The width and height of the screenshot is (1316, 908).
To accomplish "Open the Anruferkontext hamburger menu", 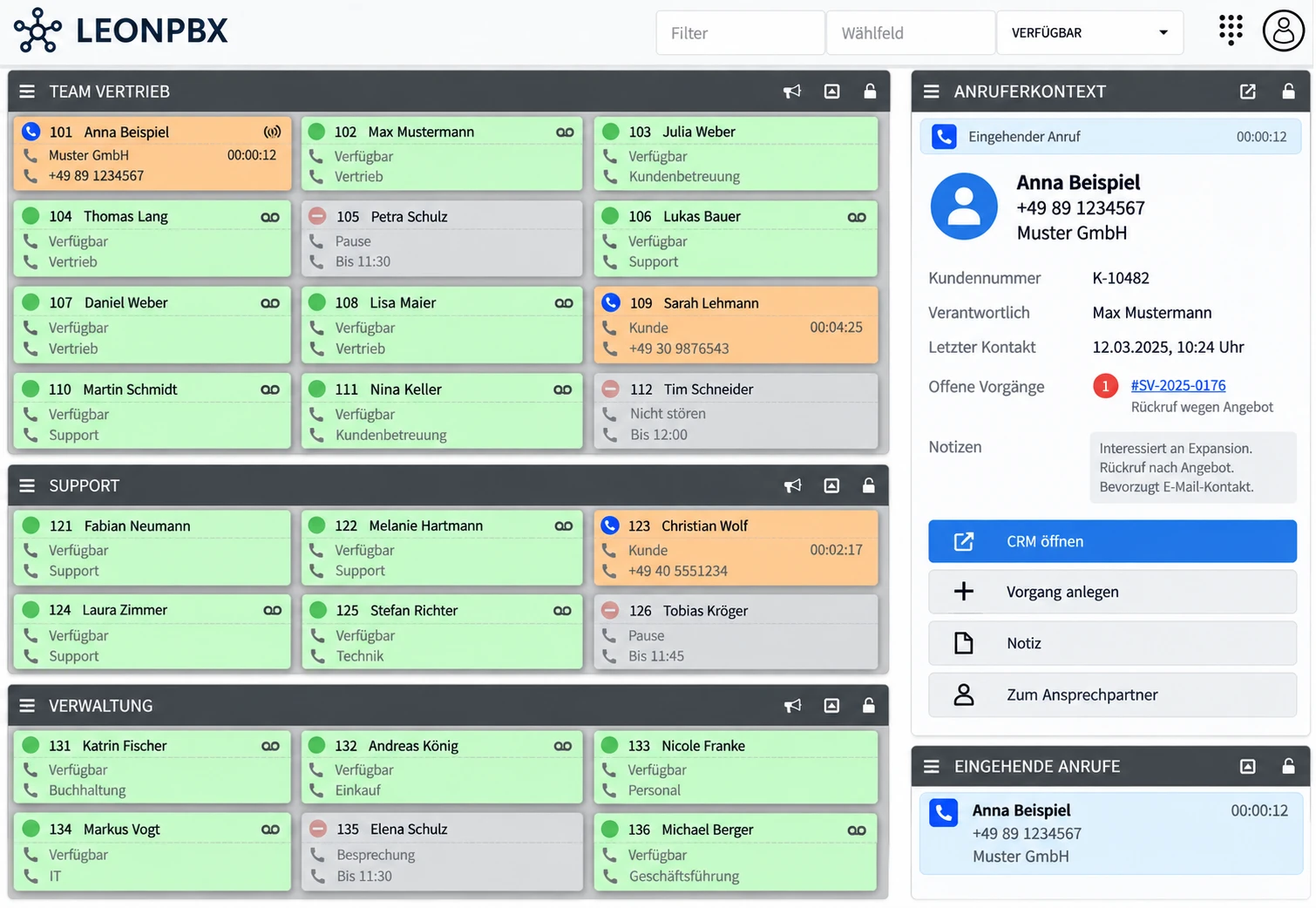I will (x=931, y=91).
